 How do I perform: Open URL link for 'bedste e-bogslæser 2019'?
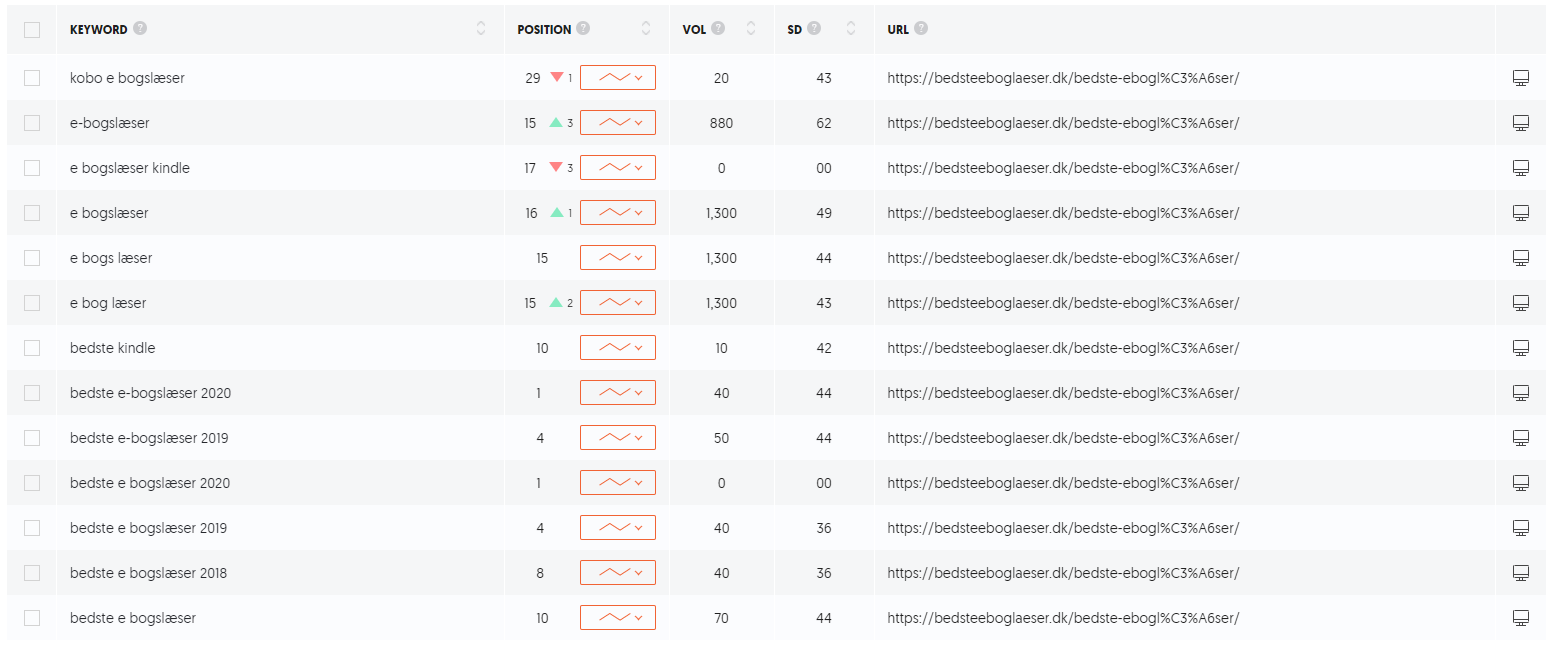coord(1063,438)
